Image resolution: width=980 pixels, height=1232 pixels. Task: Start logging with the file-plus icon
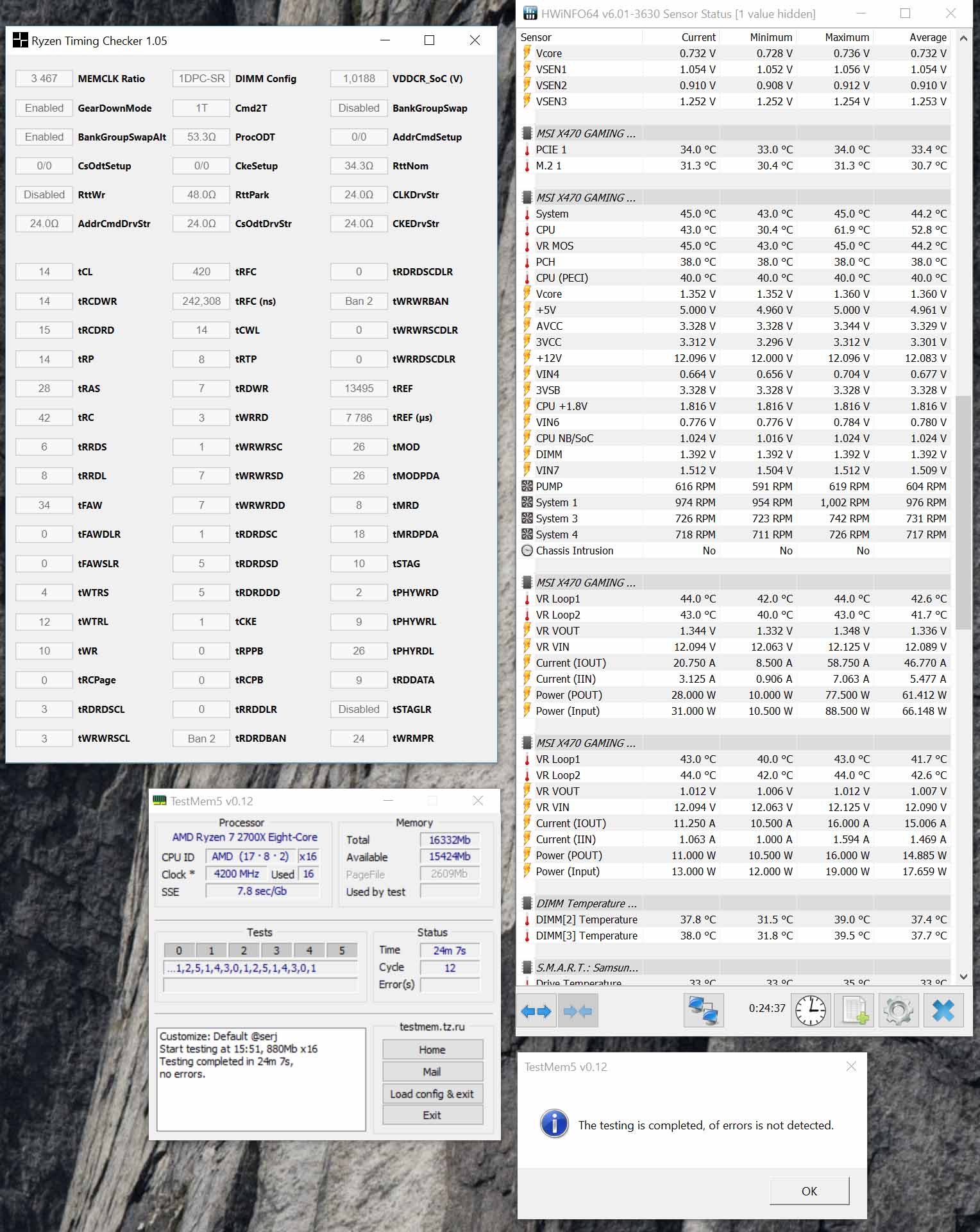click(x=854, y=1011)
